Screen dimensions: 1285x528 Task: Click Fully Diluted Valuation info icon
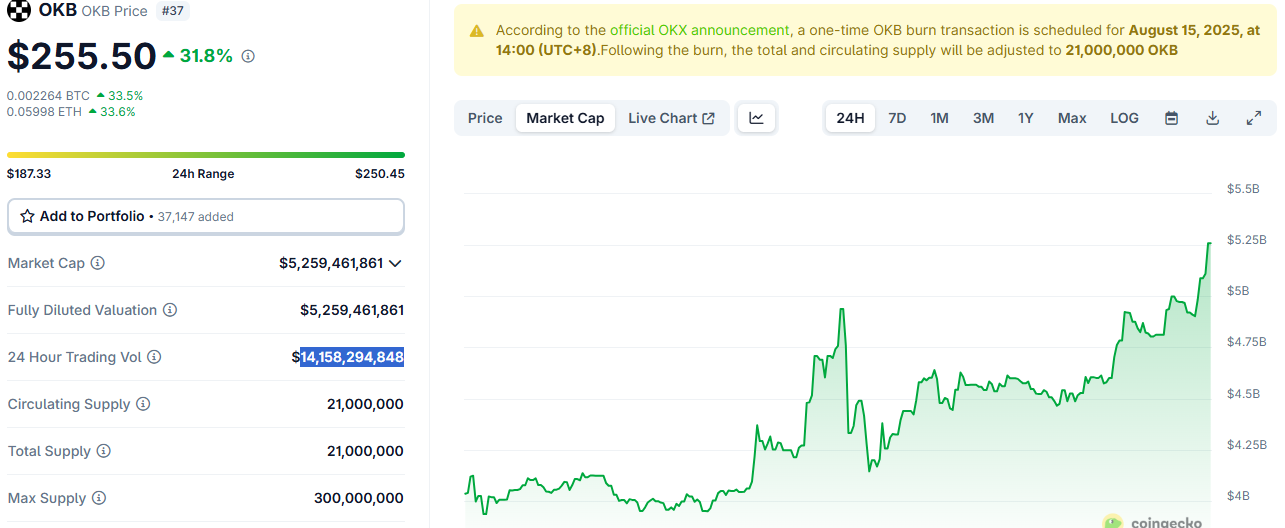pos(170,310)
